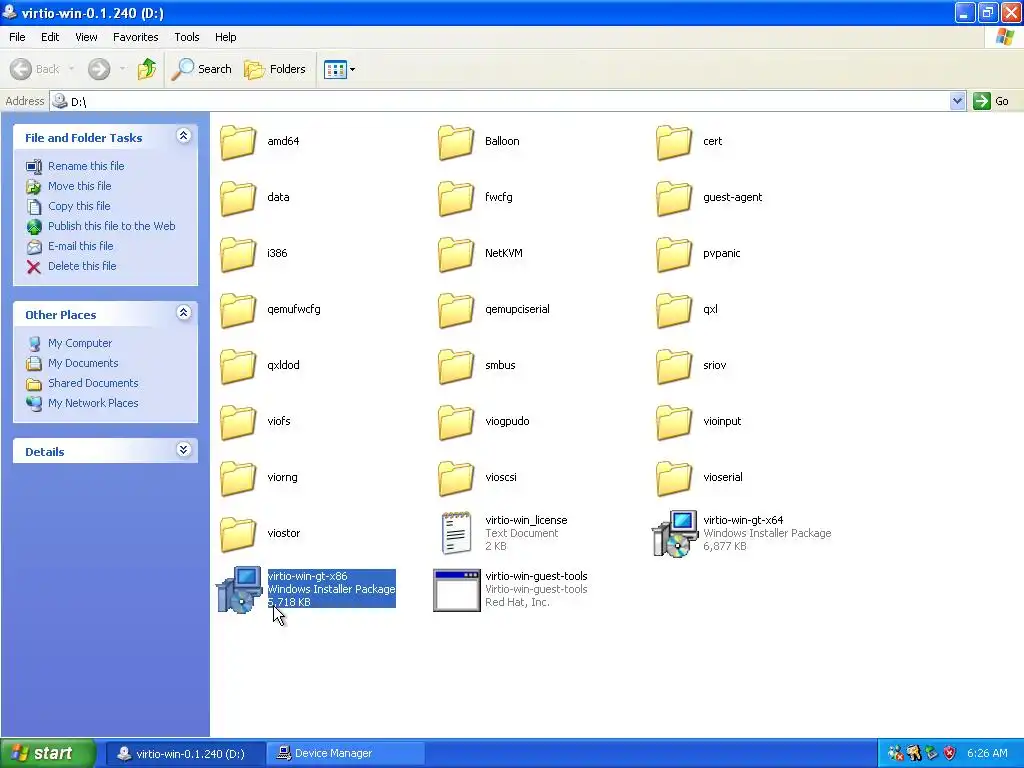Go to My Documents link
Viewport: 1024px width, 768px height.
(83, 363)
